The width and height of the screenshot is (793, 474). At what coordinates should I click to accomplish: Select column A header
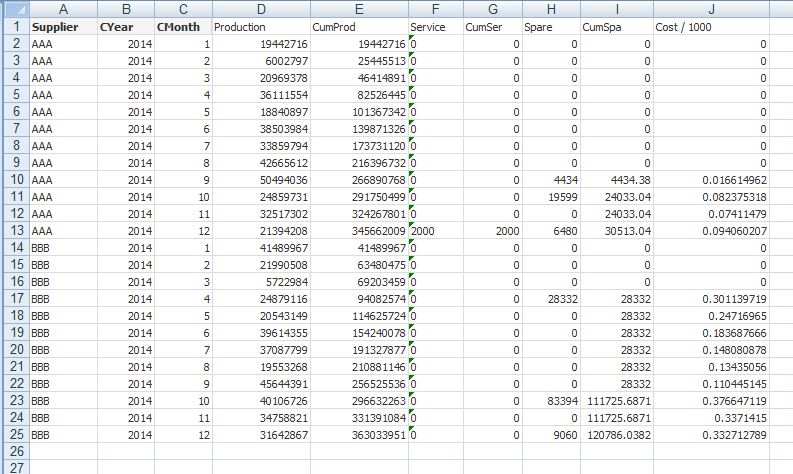[x=63, y=9]
